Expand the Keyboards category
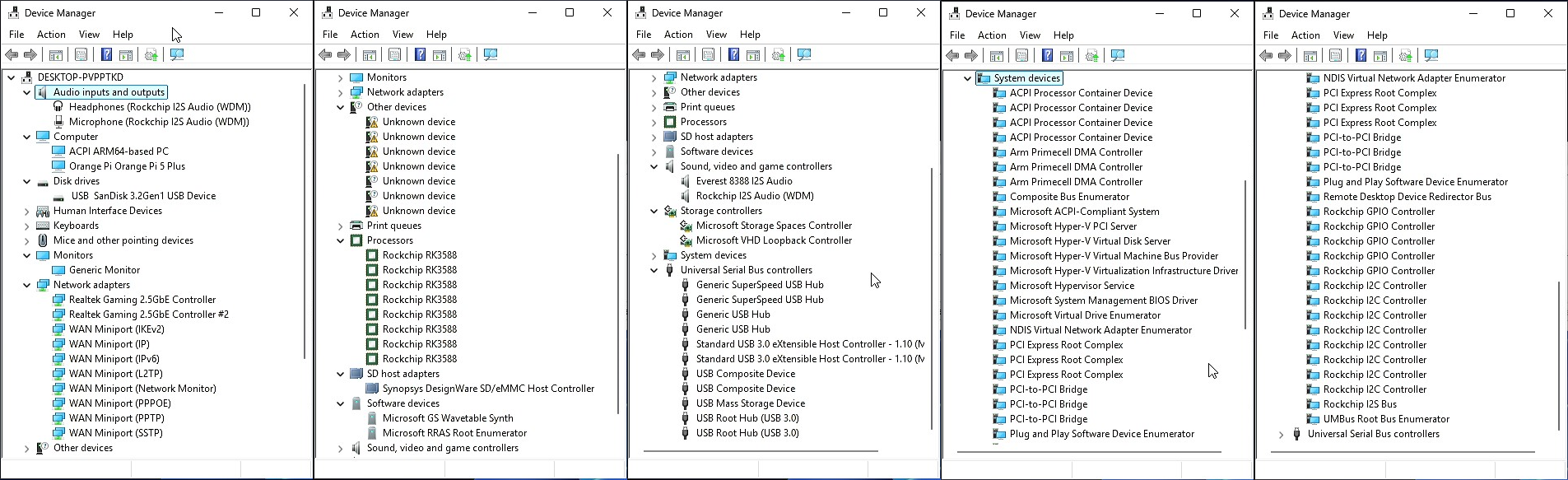 click(x=27, y=226)
